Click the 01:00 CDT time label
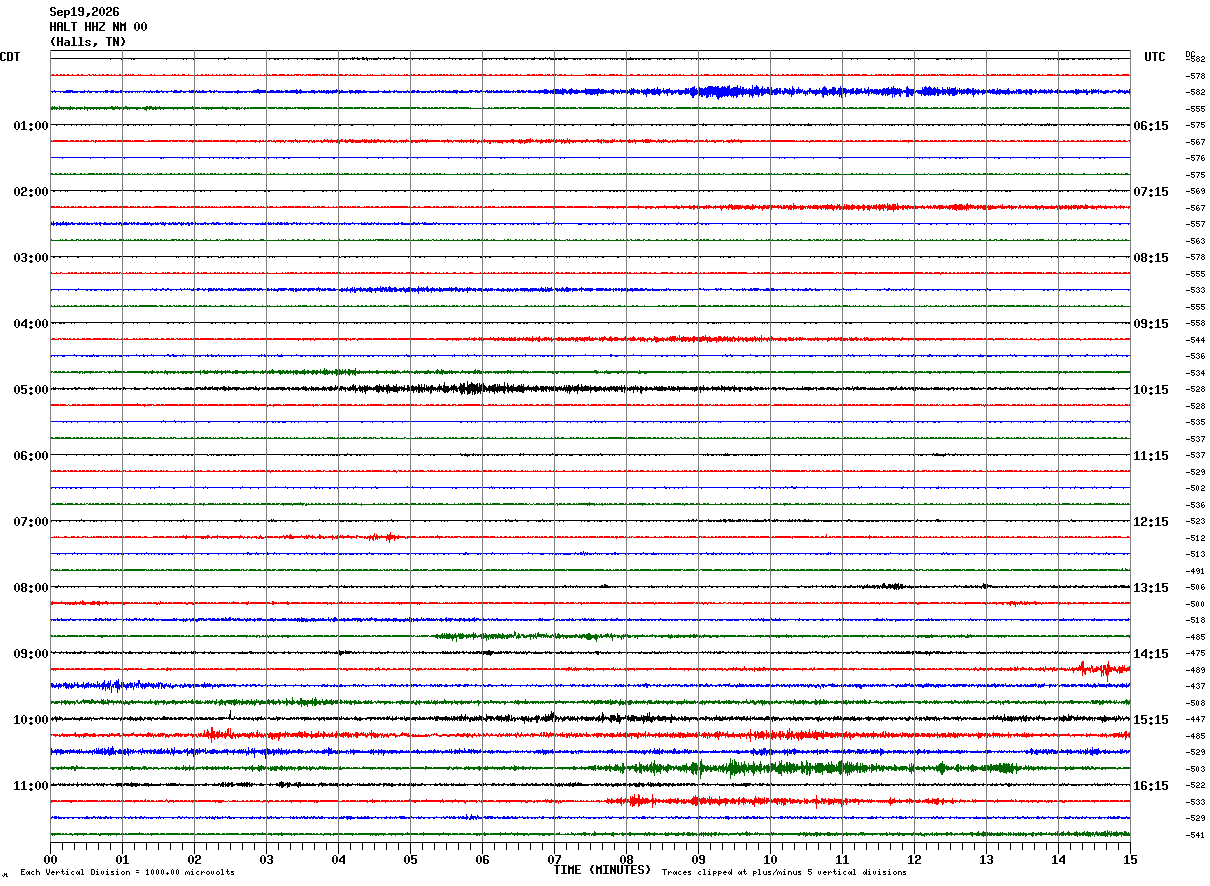Image resolution: width=1210 pixels, height=886 pixels. [x=31, y=126]
